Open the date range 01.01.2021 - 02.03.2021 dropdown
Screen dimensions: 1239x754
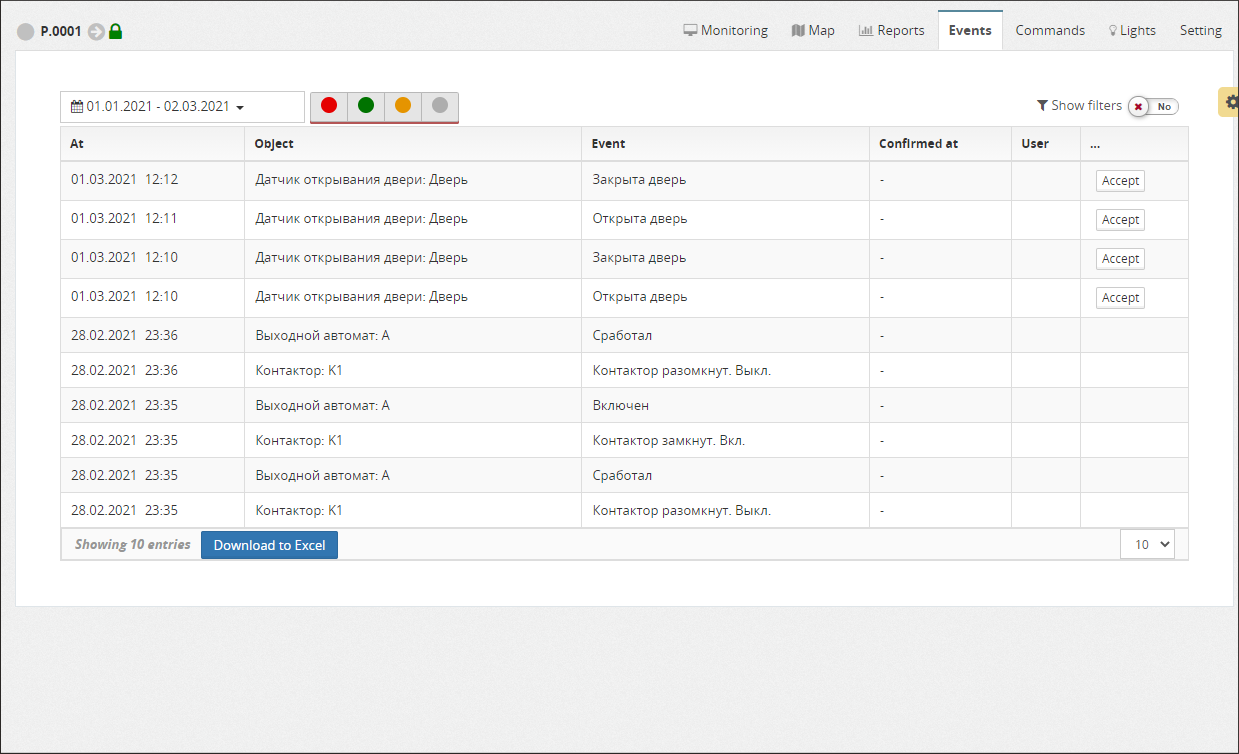(182, 107)
